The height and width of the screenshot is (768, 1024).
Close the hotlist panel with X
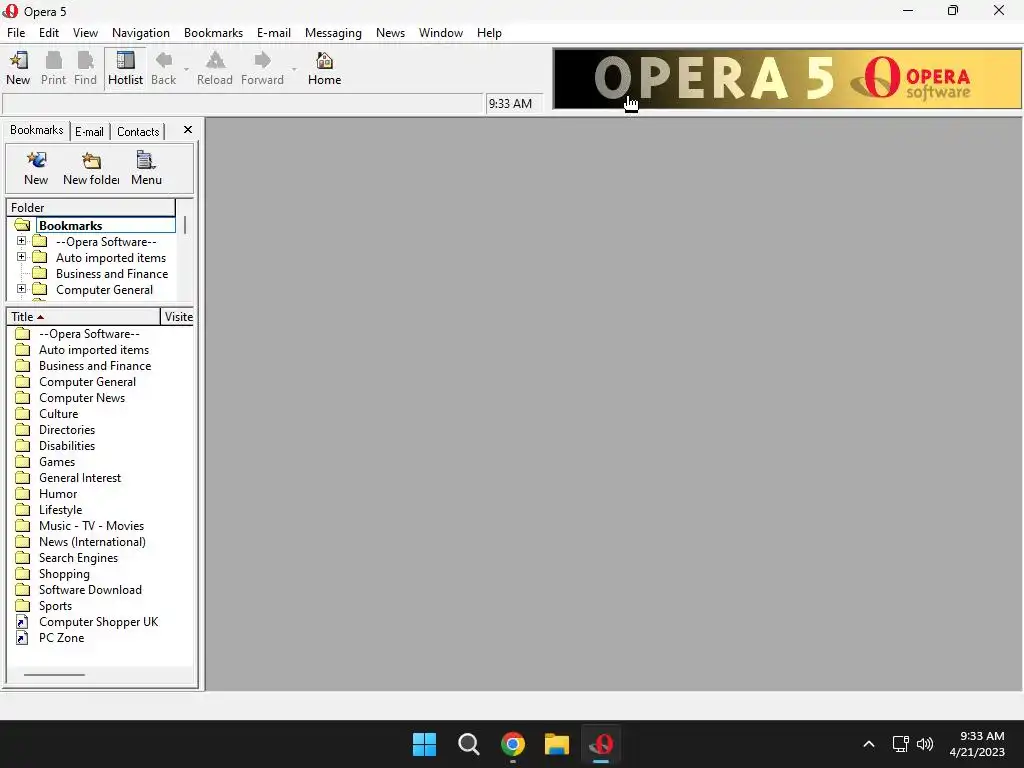(x=187, y=130)
